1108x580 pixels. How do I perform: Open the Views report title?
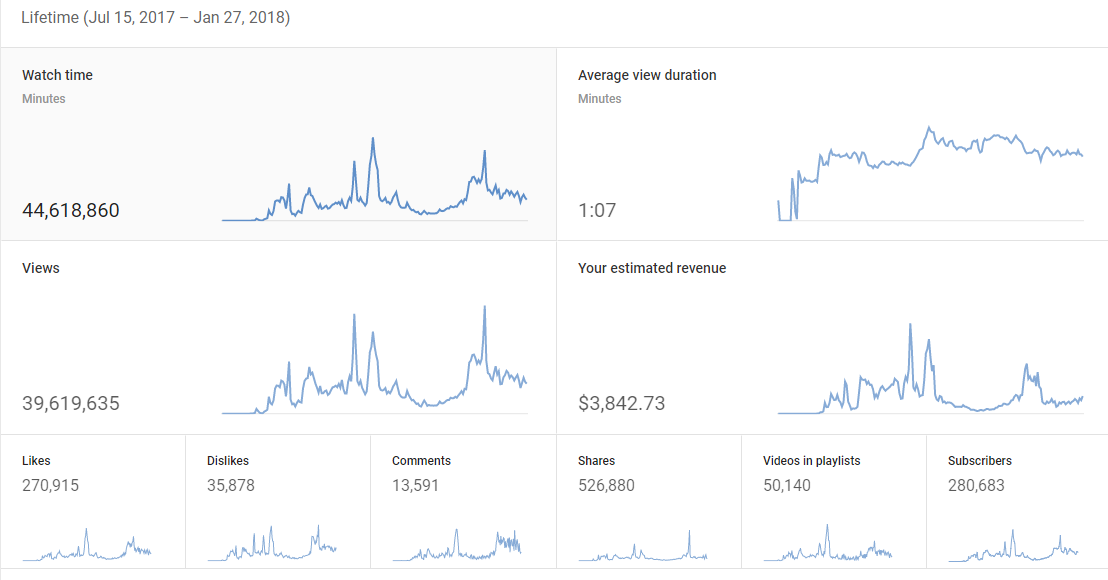[41, 268]
